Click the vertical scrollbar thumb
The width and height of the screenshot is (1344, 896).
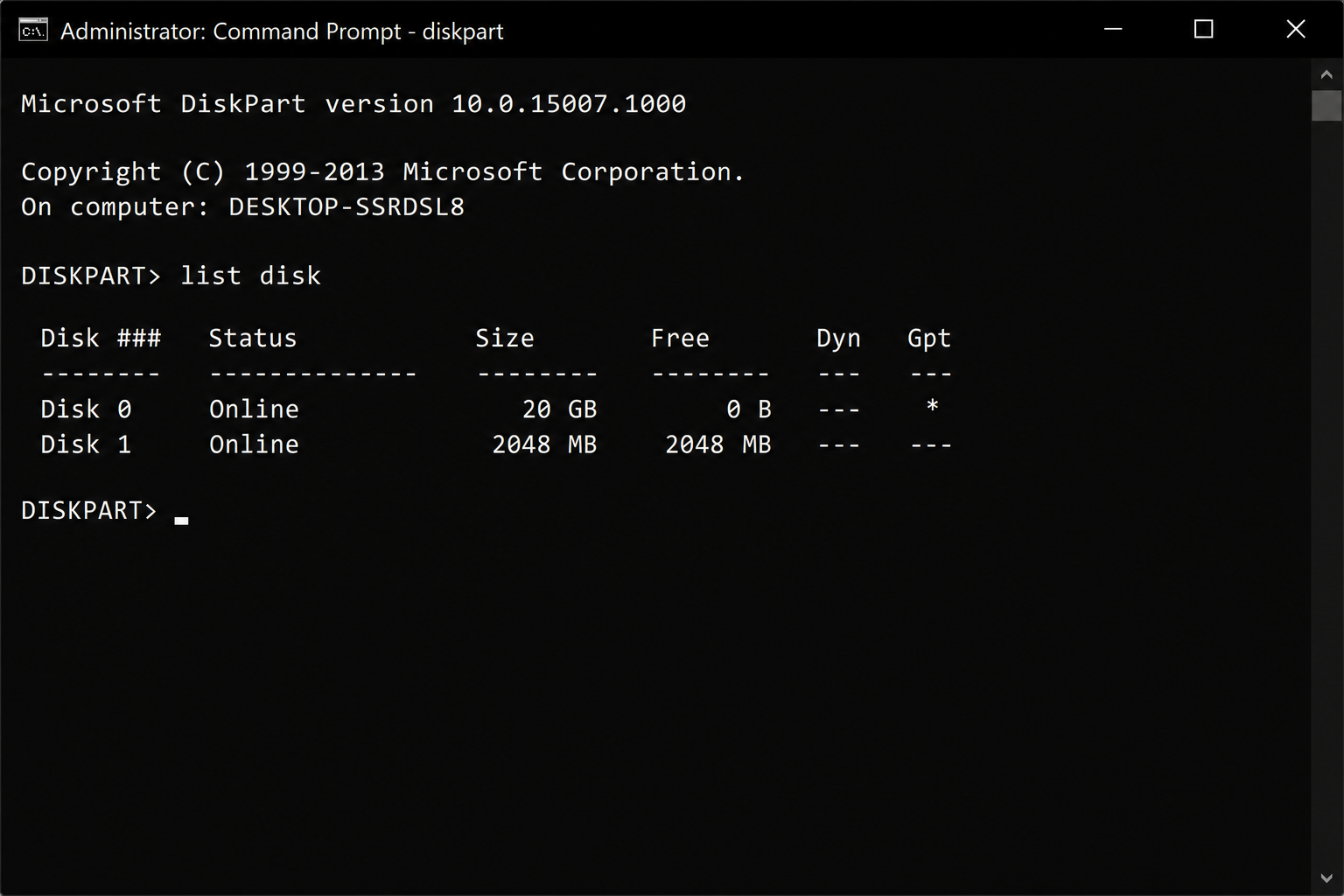pos(1326,106)
